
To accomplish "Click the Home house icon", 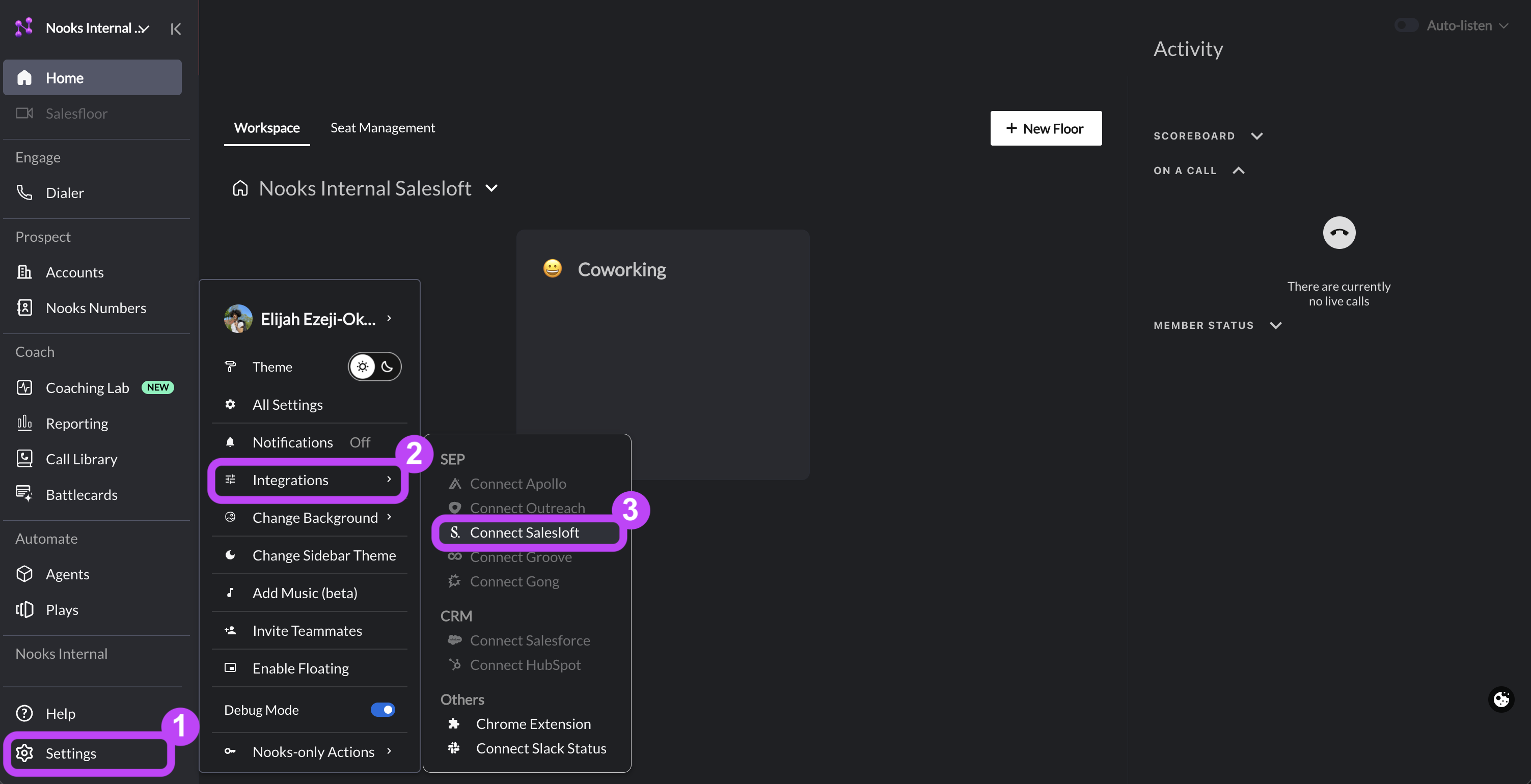I will coord(24,78).
